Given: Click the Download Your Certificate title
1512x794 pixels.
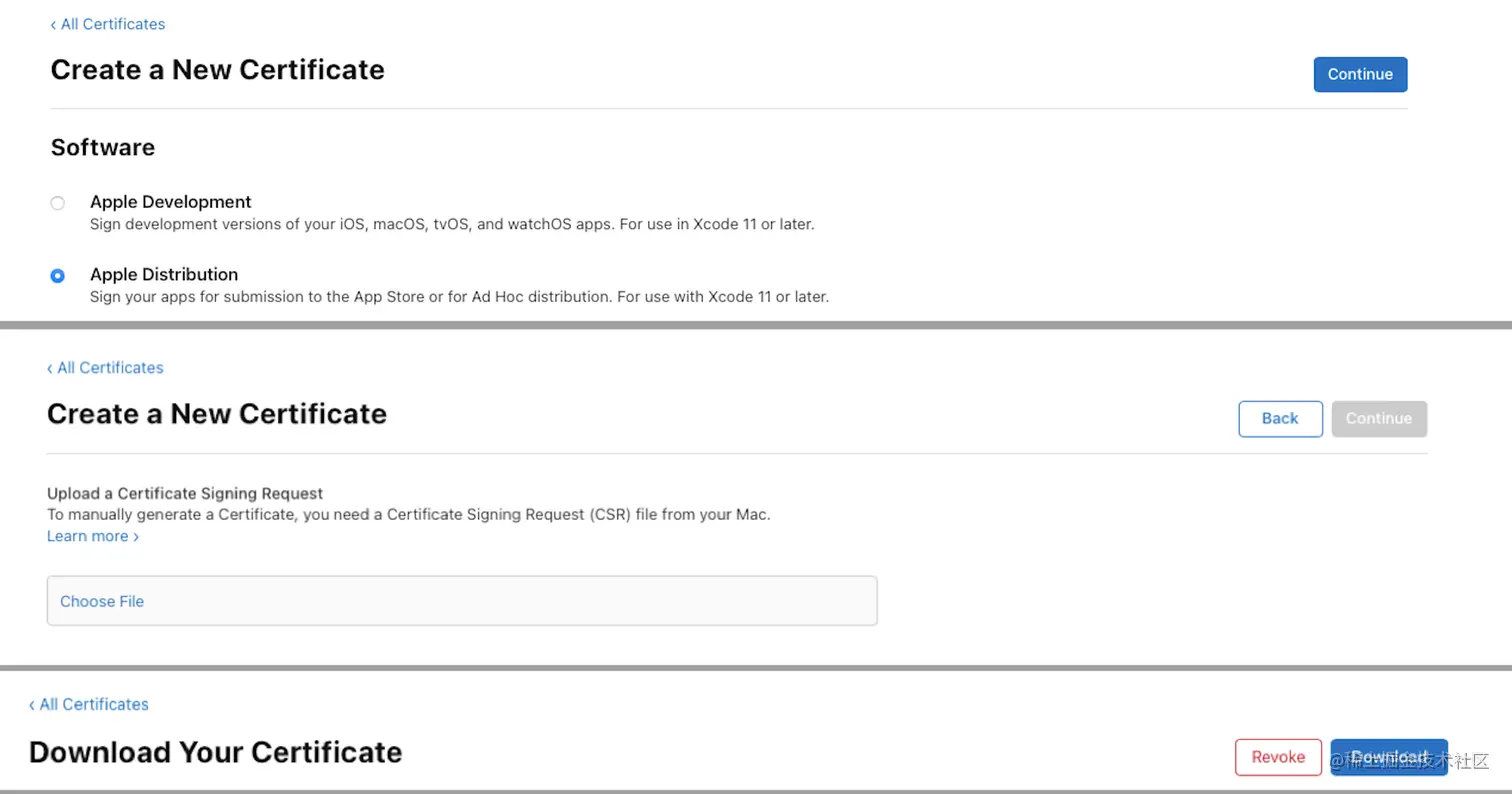Looking at the screenshot, I should (216, 752).
